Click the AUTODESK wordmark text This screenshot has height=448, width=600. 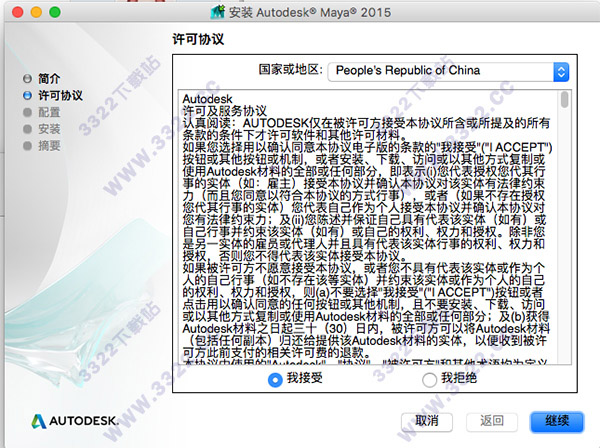click(84, 421)
